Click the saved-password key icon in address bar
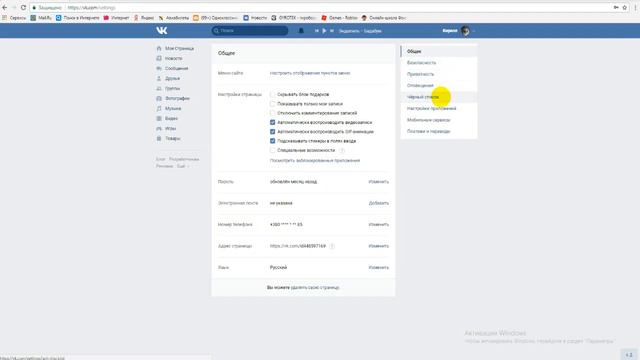Image resolution: width=640 pixels, height=360 pixels. click(616, 7)
